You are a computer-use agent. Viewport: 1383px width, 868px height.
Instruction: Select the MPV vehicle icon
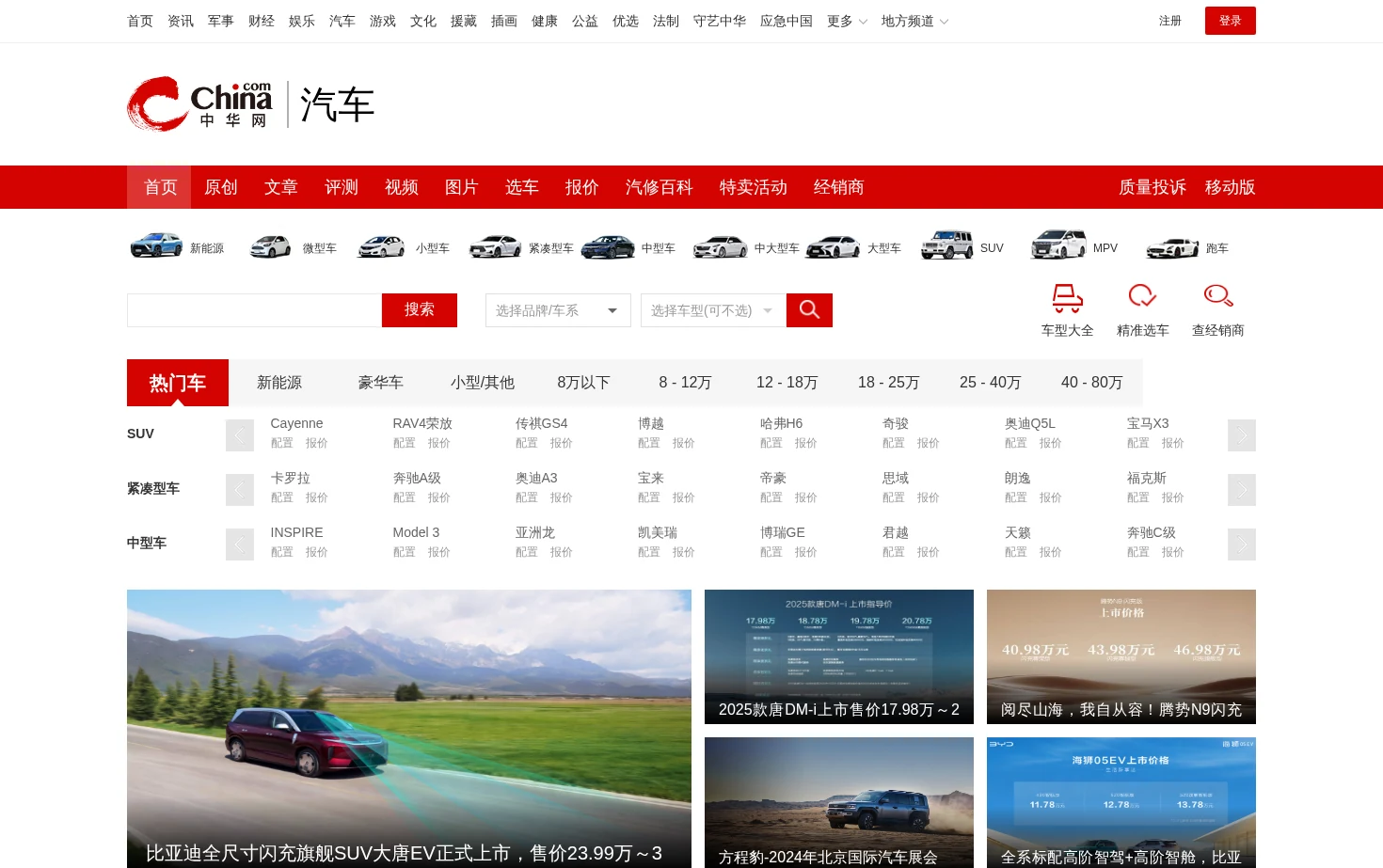pos(1059,245)
